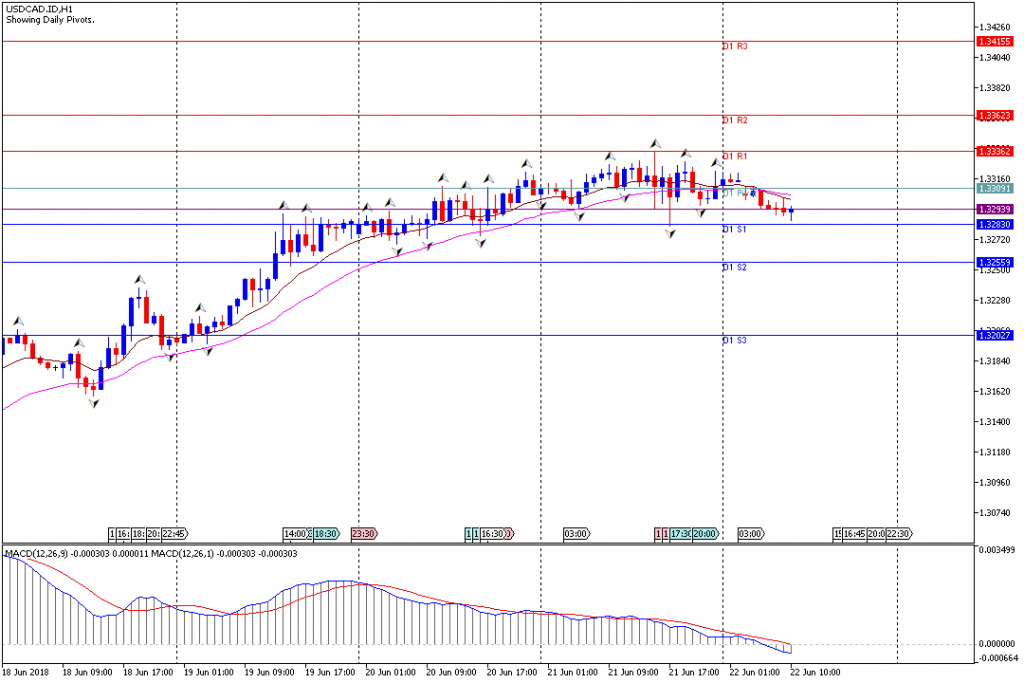Click the red 1.34155 price tag
Image resolution: width=1024 pixels, height=683 pixels.
(995, 41)
